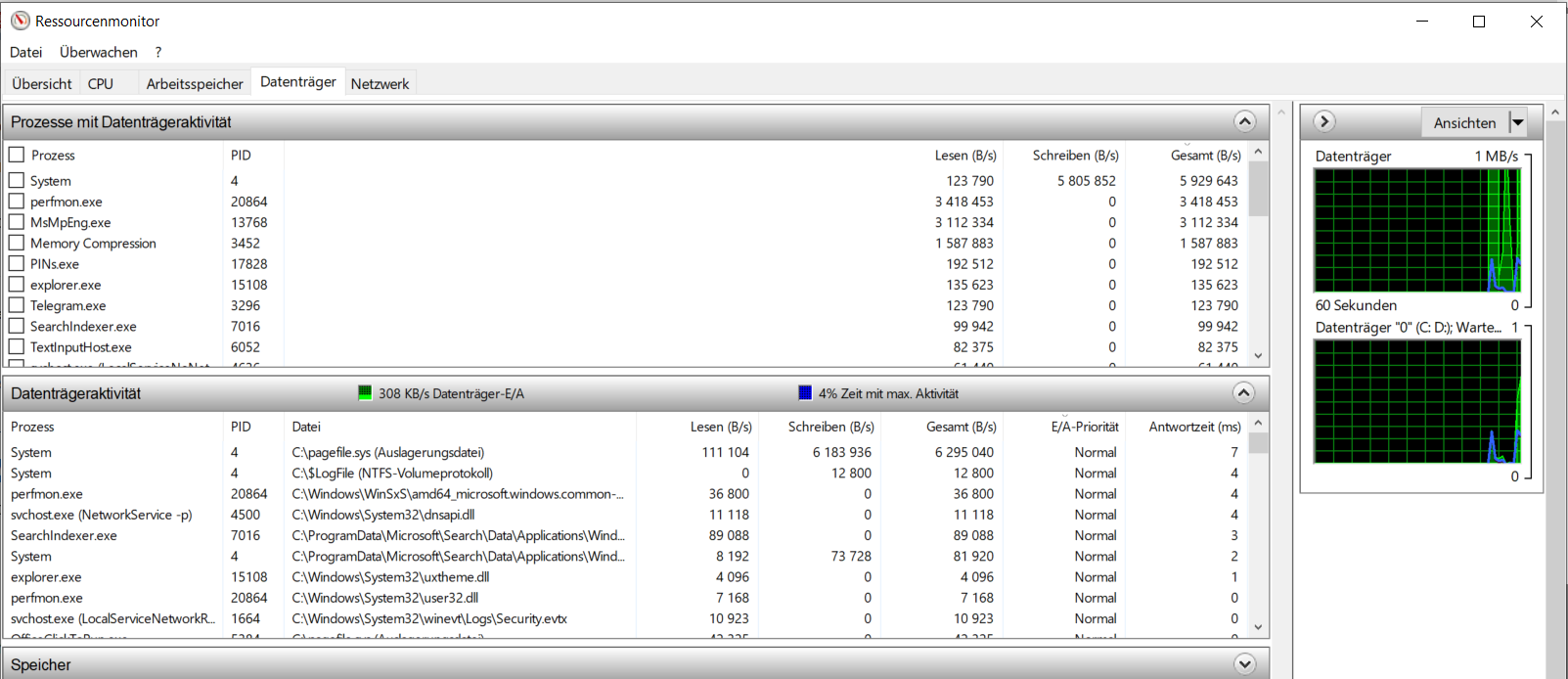Select the Datenträger tab
The height and width of the screenshot is (679, 1568).
tap(298, 82)
